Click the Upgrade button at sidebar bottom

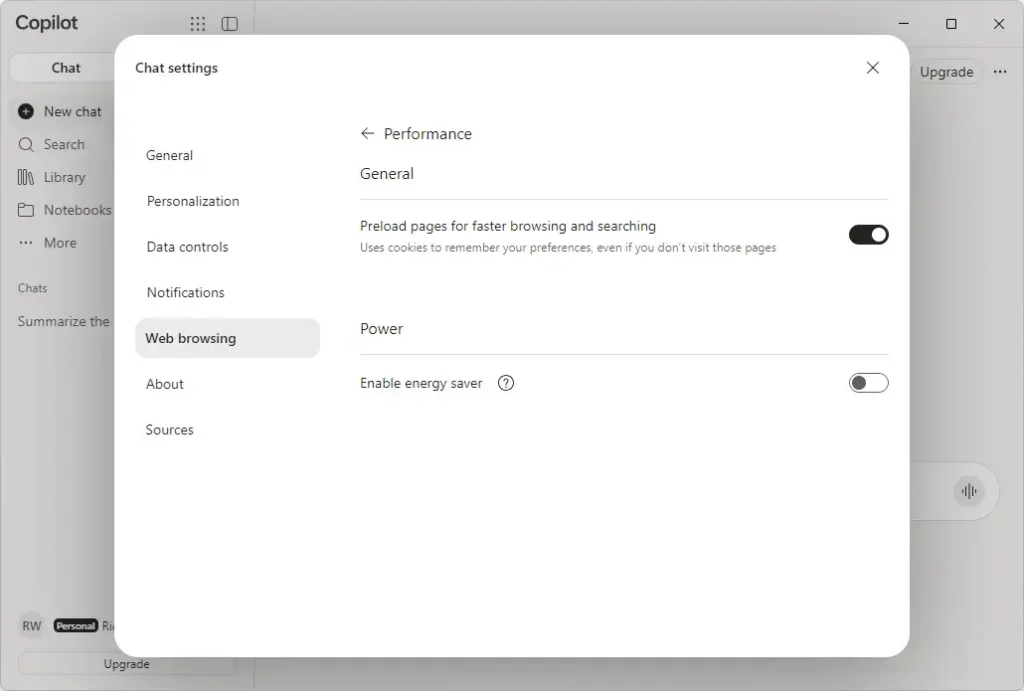pyautogui.click(x=126, y=664)
